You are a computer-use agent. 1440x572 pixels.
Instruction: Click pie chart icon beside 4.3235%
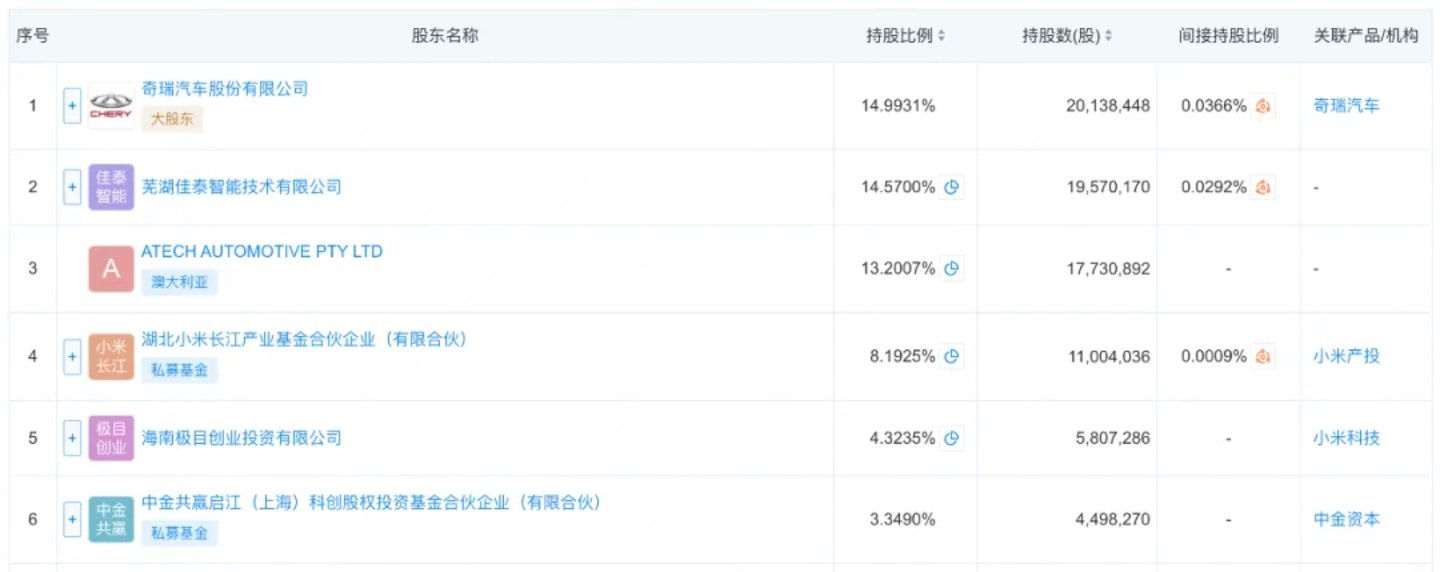[952, 438]
